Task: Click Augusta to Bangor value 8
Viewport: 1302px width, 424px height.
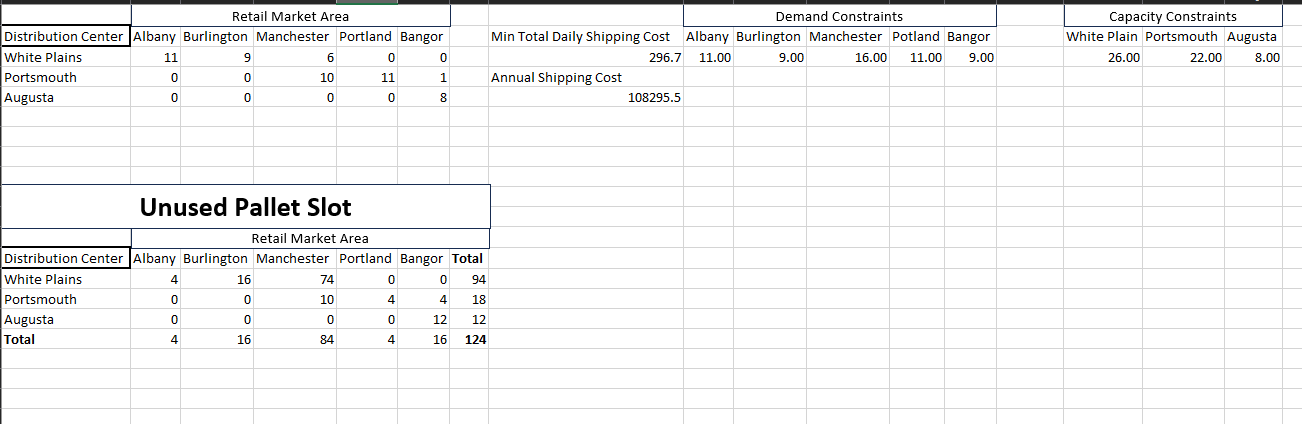Action: (423, 98)
